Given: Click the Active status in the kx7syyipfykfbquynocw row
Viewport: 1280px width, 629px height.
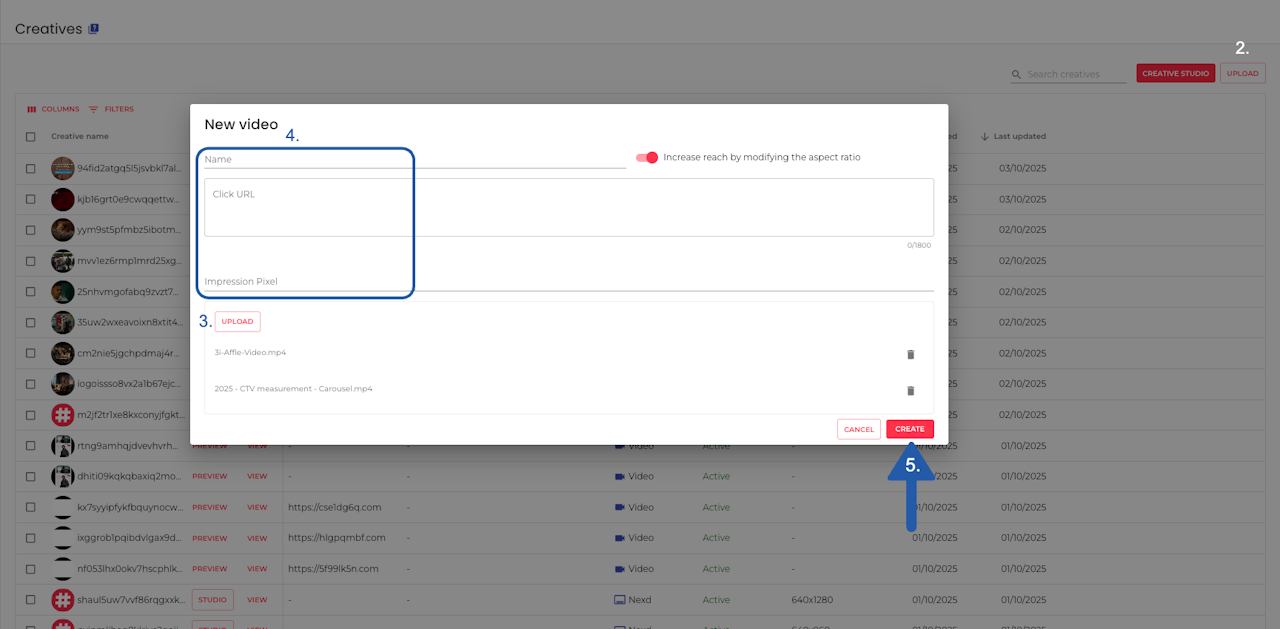Looking at the screenshot, I should [716, 507].
